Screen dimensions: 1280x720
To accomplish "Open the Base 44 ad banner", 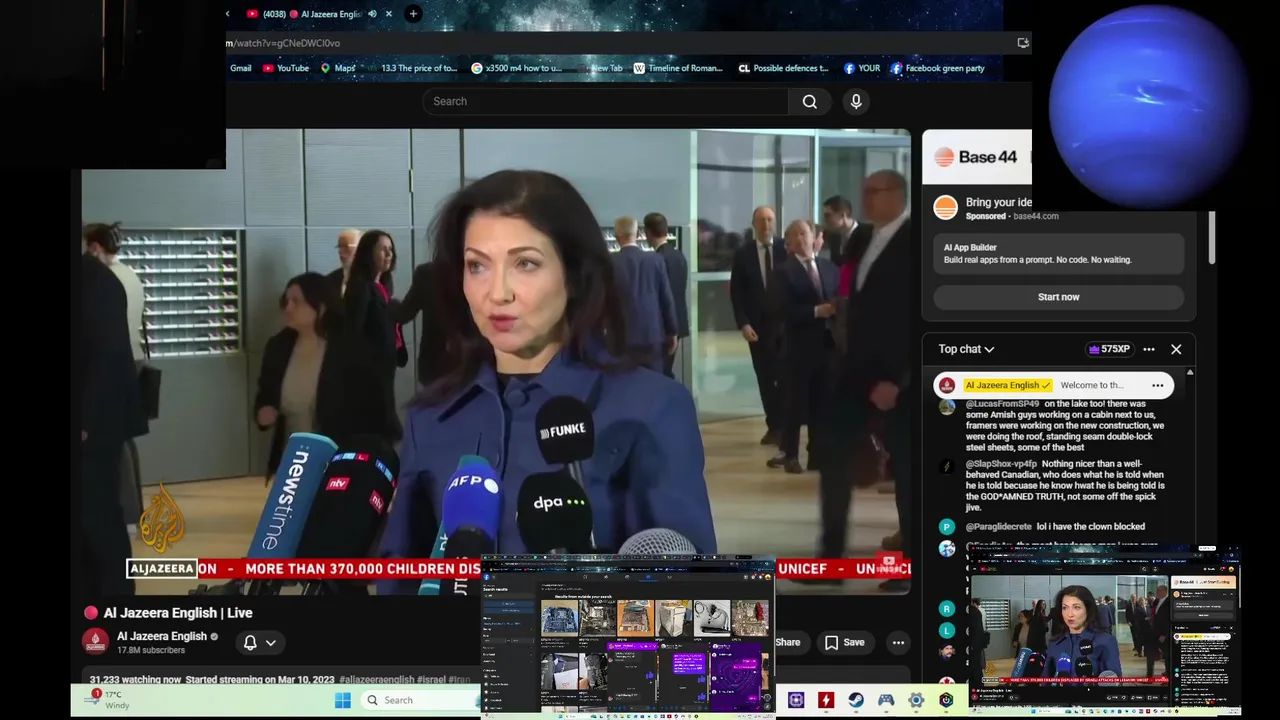I will pyautogui.click(x=977, y=157).
